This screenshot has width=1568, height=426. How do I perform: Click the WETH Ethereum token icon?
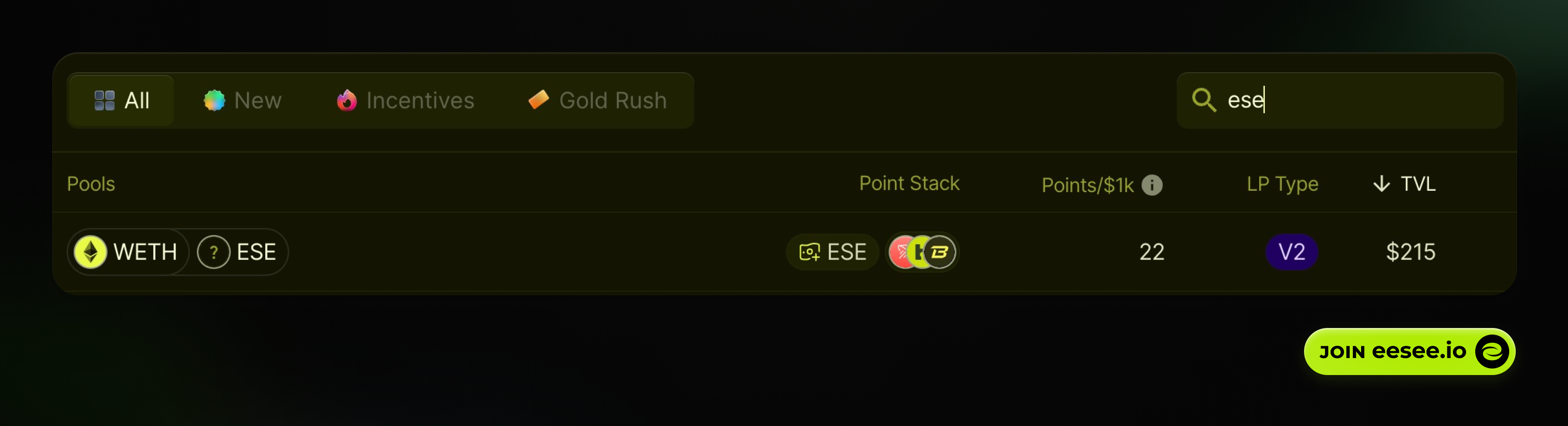coord(90,252)
